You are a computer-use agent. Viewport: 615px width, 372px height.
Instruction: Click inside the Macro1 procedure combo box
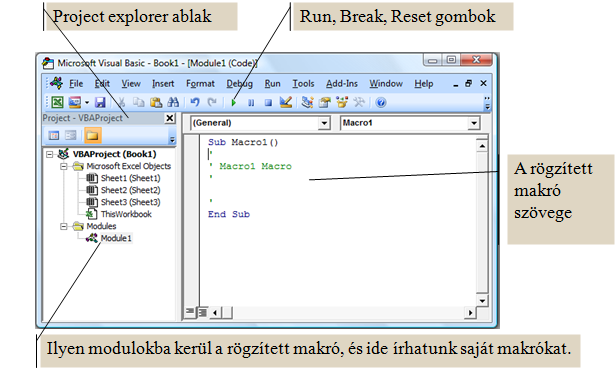410,123
